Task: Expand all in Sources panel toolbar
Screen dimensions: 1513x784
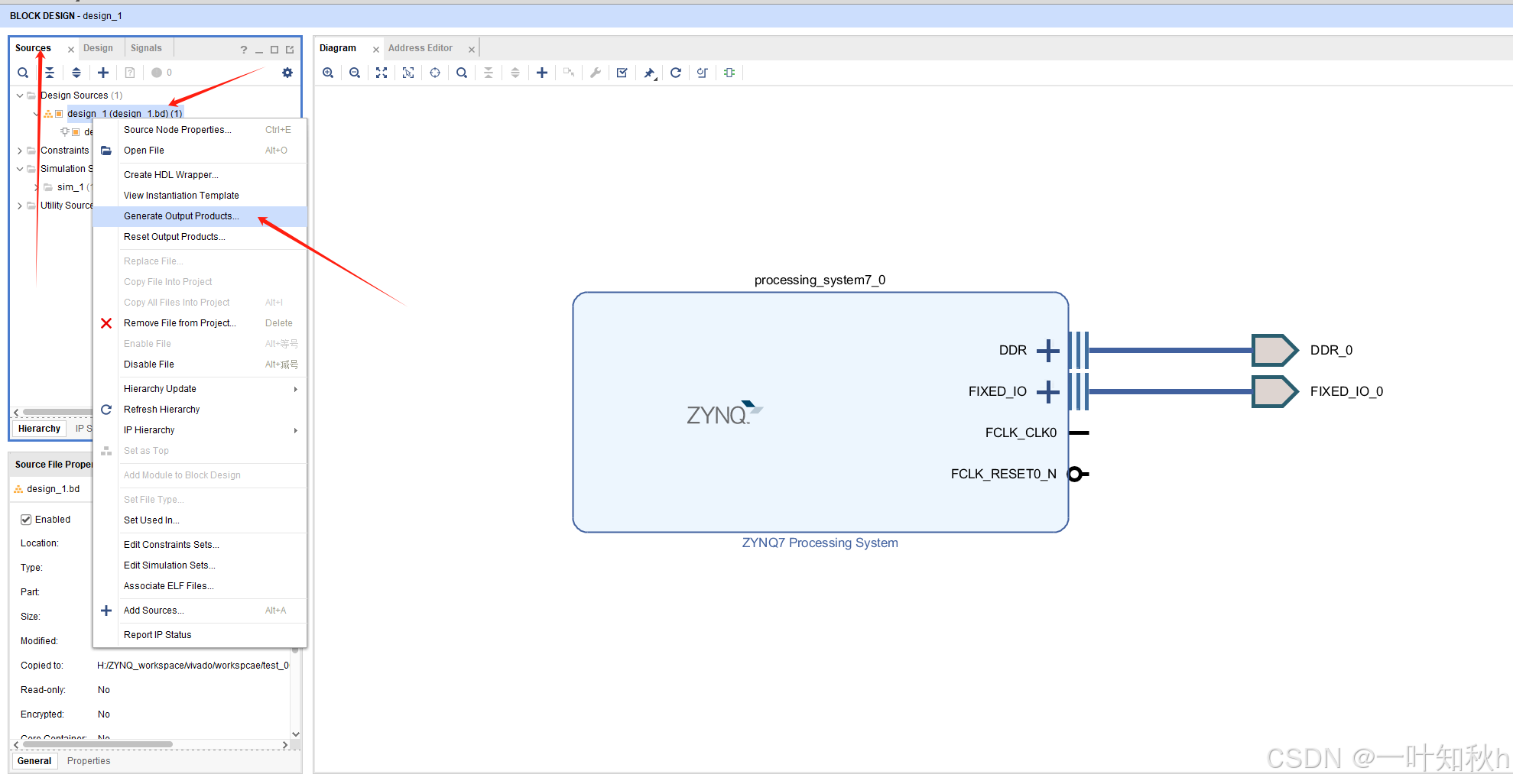Action: click(76, 73)
